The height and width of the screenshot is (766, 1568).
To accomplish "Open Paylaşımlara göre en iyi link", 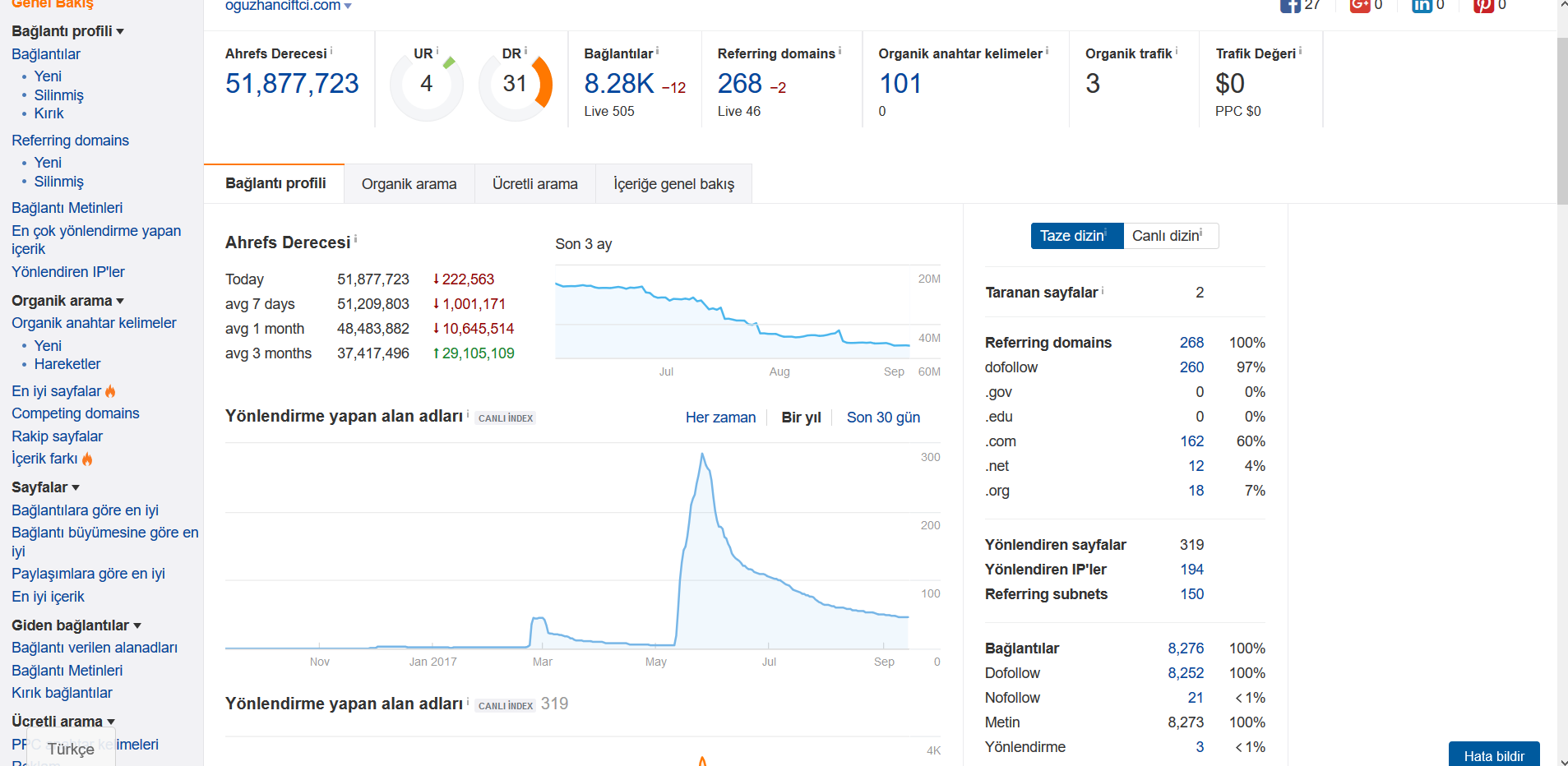I will (x=88, y=574).
